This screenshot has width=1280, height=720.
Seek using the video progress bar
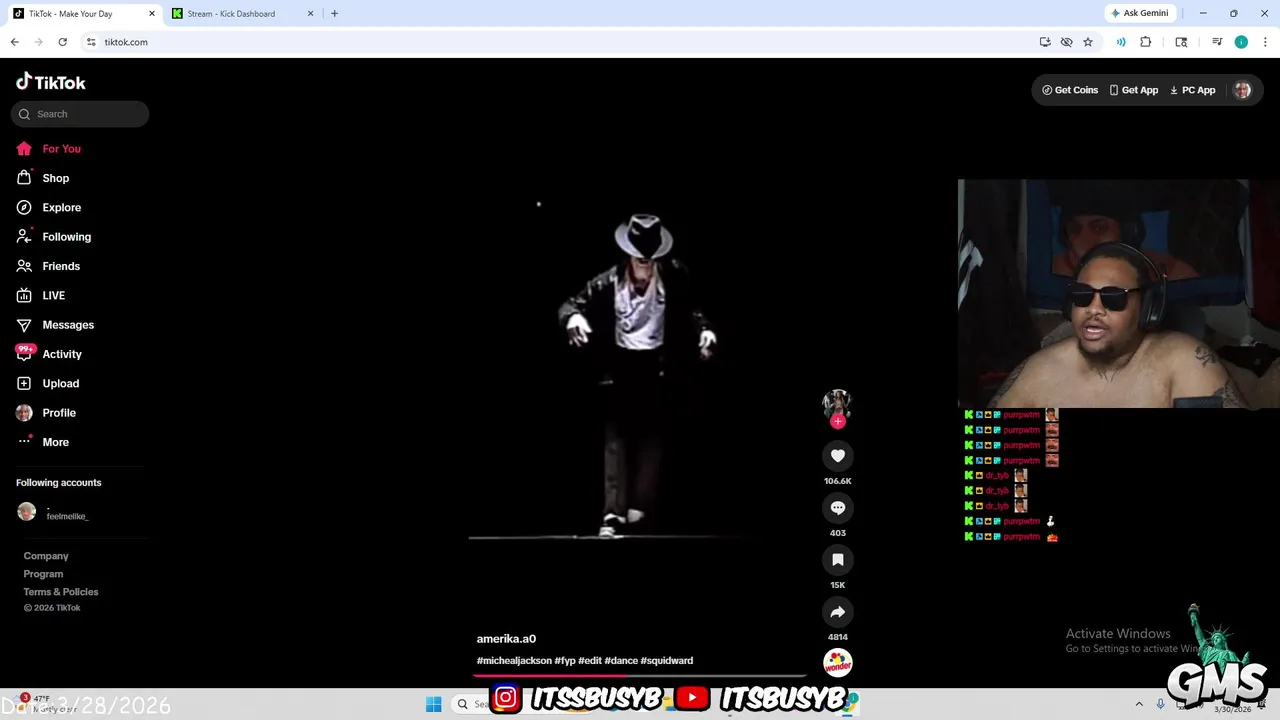[640, 676]
